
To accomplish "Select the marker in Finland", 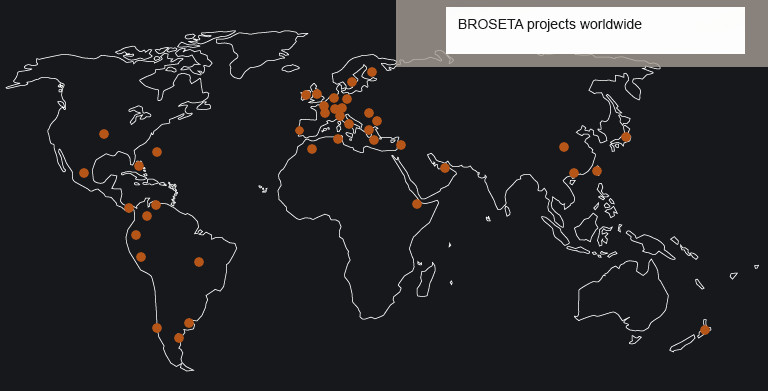I will [372, 72].
